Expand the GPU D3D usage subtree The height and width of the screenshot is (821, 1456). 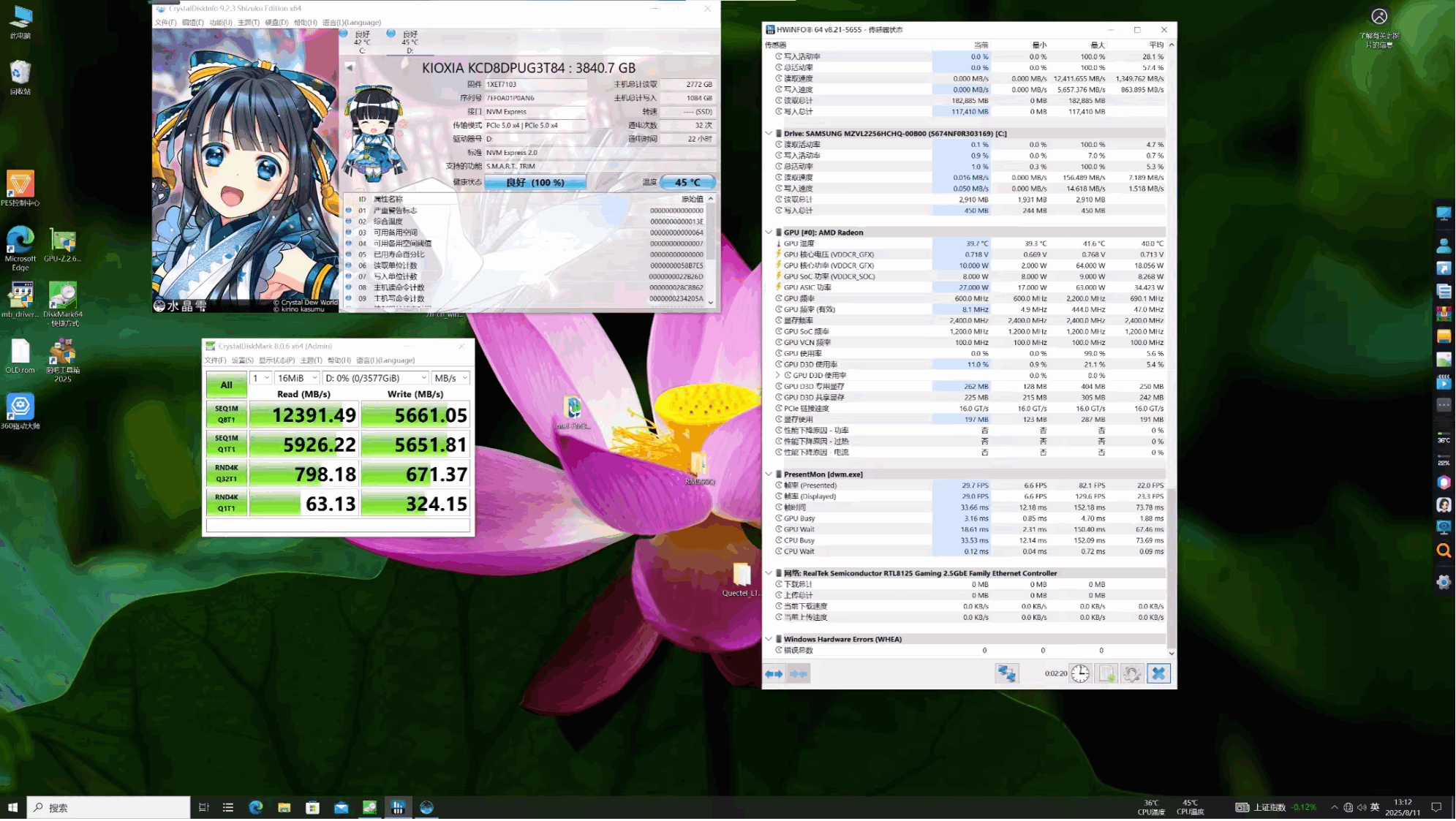(x=778, y=376)
